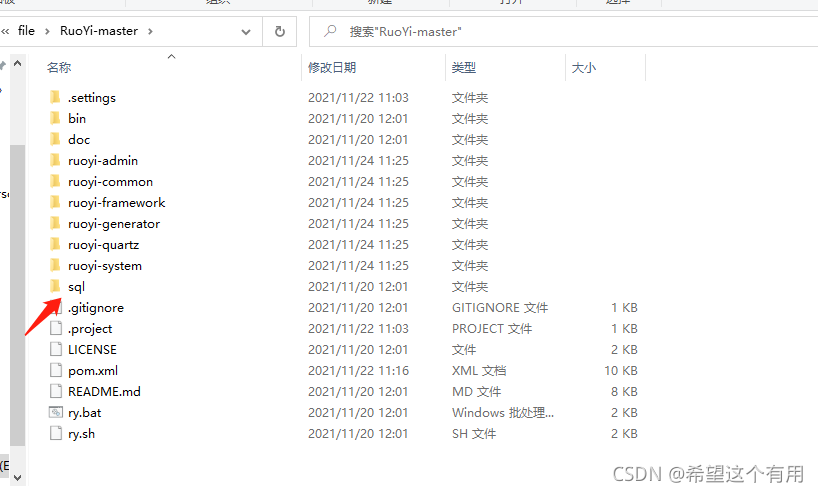The height and width of the screenshot is (492, 818).
Task: Select the ry.bat batch file icon
Action: pos(55,412)
